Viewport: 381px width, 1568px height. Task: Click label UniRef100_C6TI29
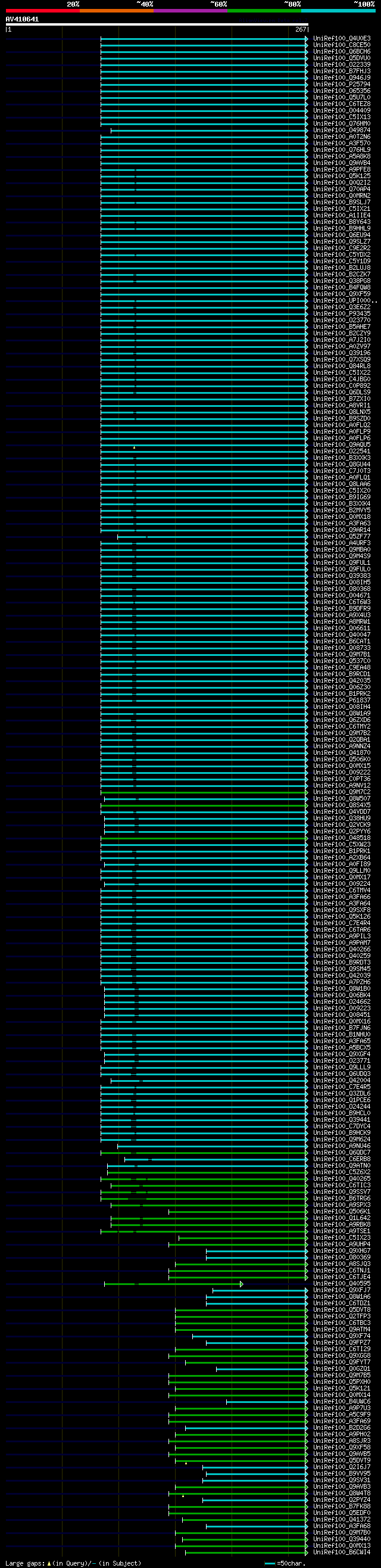pyautogui.click(x=342, y=1349)
